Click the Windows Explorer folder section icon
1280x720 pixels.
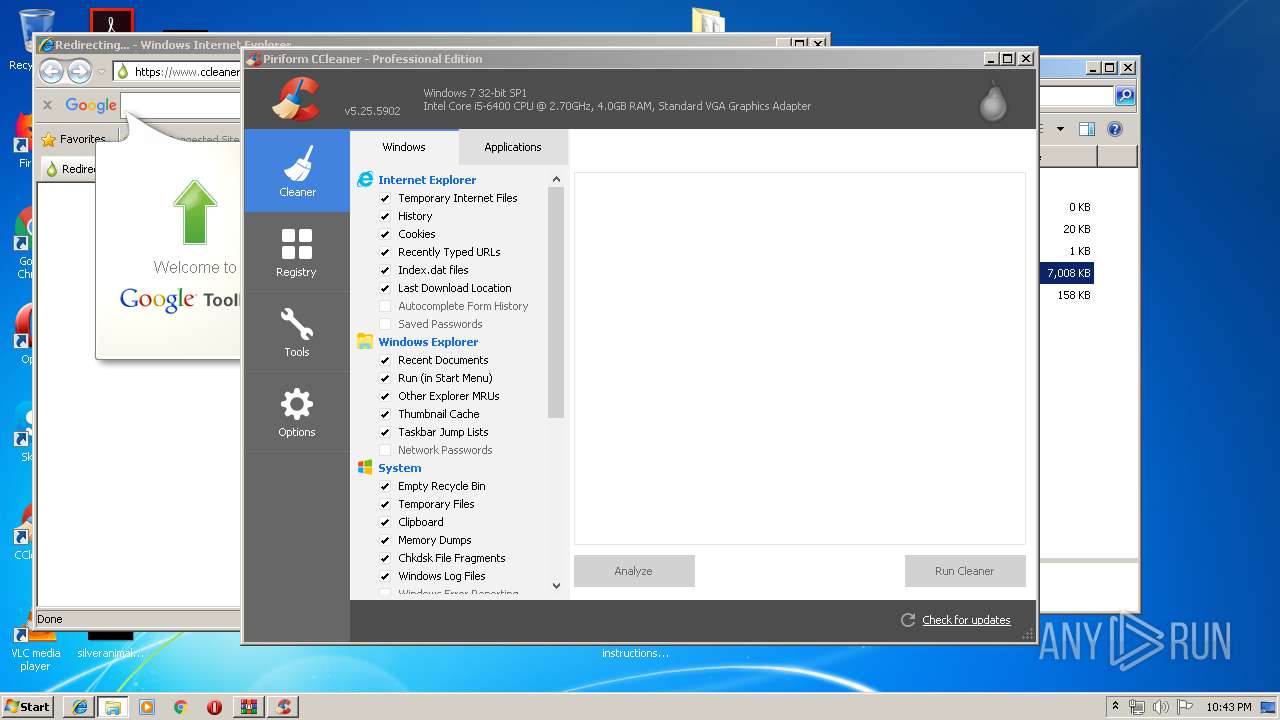click(365, 342)
